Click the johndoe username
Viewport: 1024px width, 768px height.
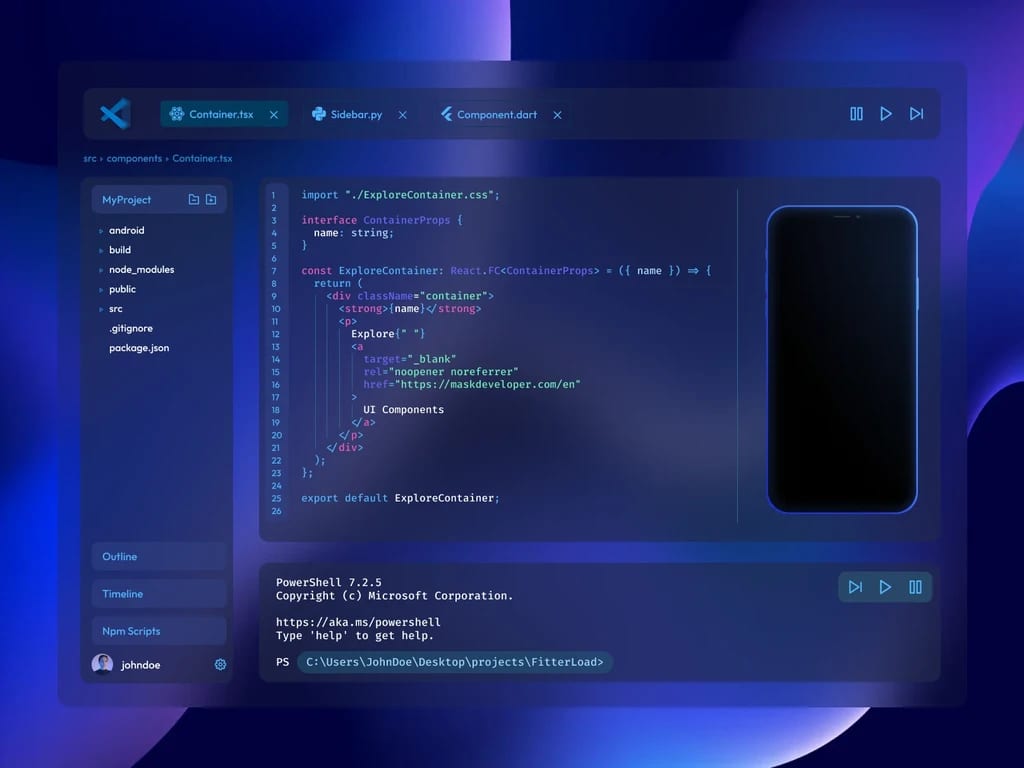[x=140, y=665]
